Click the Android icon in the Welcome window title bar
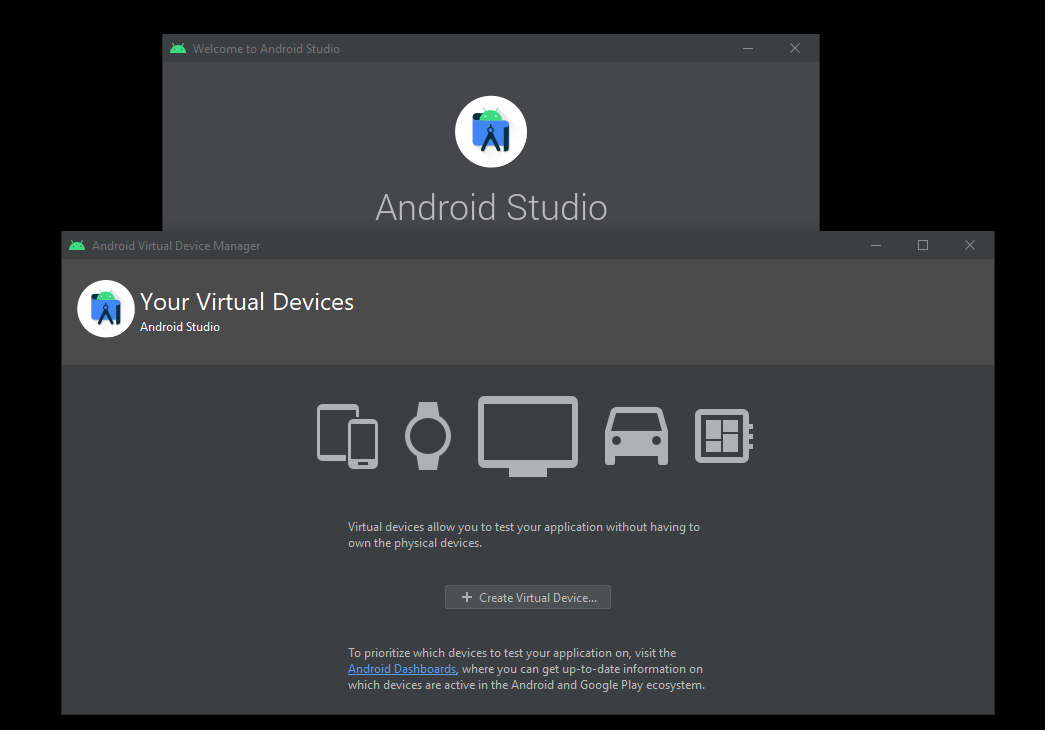1045x730 pixels. 177,48
